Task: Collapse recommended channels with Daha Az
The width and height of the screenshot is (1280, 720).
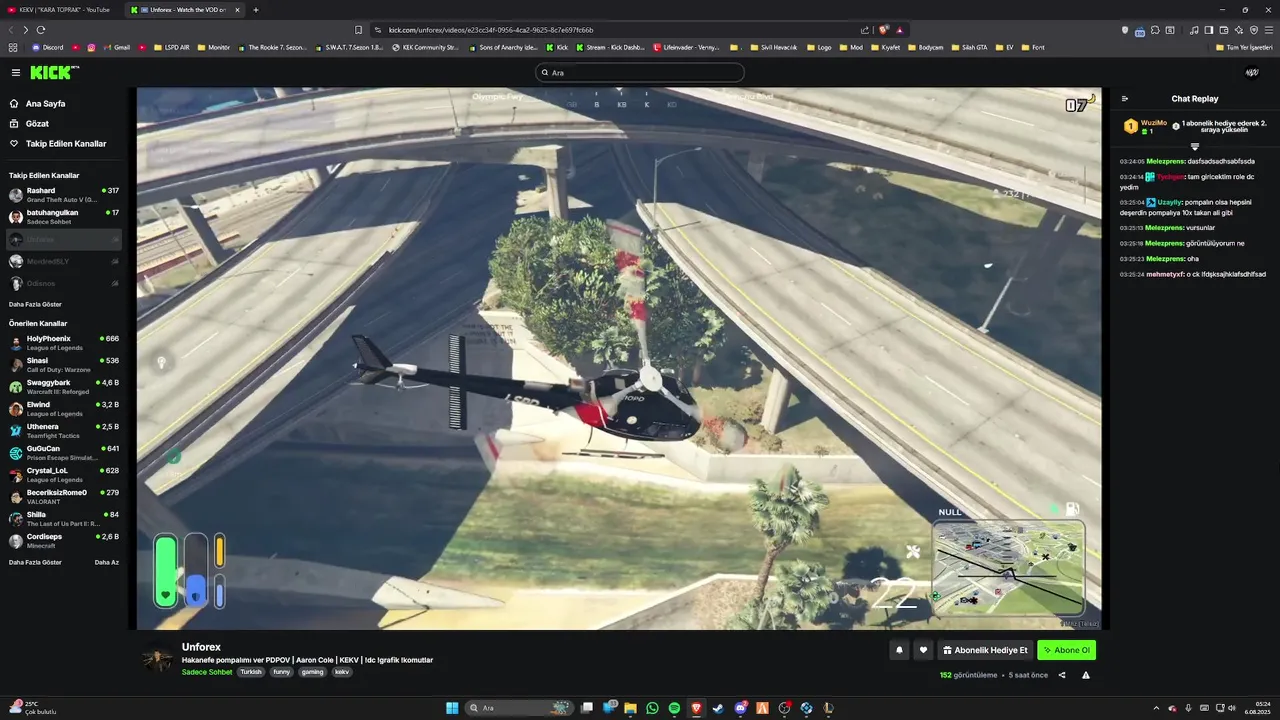Action: (x=107, y=562)
